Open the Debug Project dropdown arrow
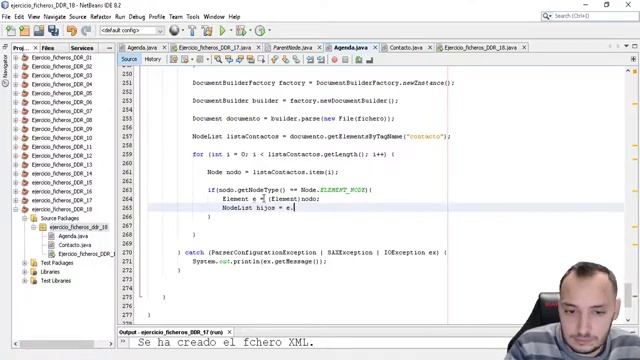The height and width of the screenshot is (360, 640). (x=250, y=31)
